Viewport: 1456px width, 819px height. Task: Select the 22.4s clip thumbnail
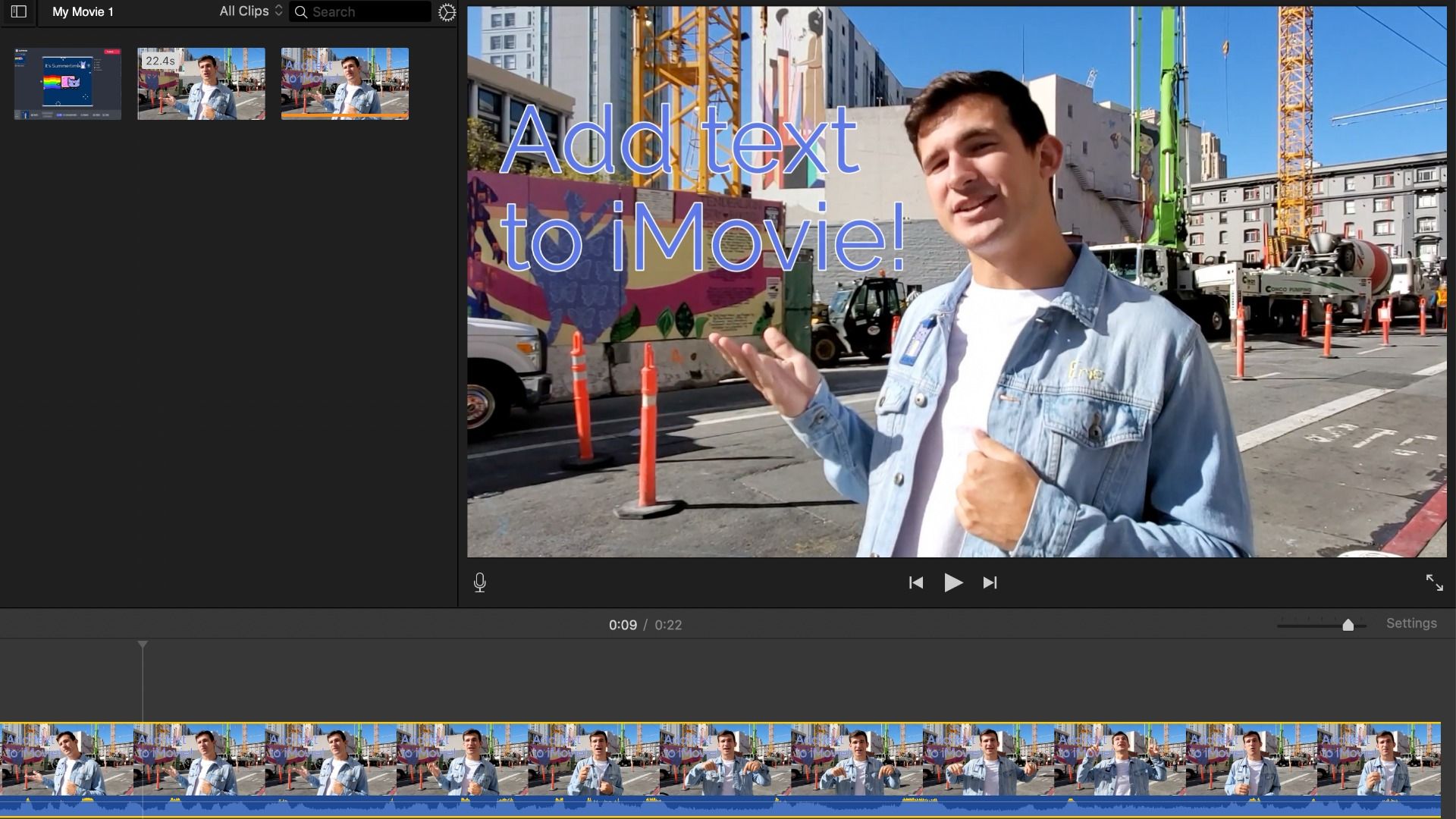point(201,83)
